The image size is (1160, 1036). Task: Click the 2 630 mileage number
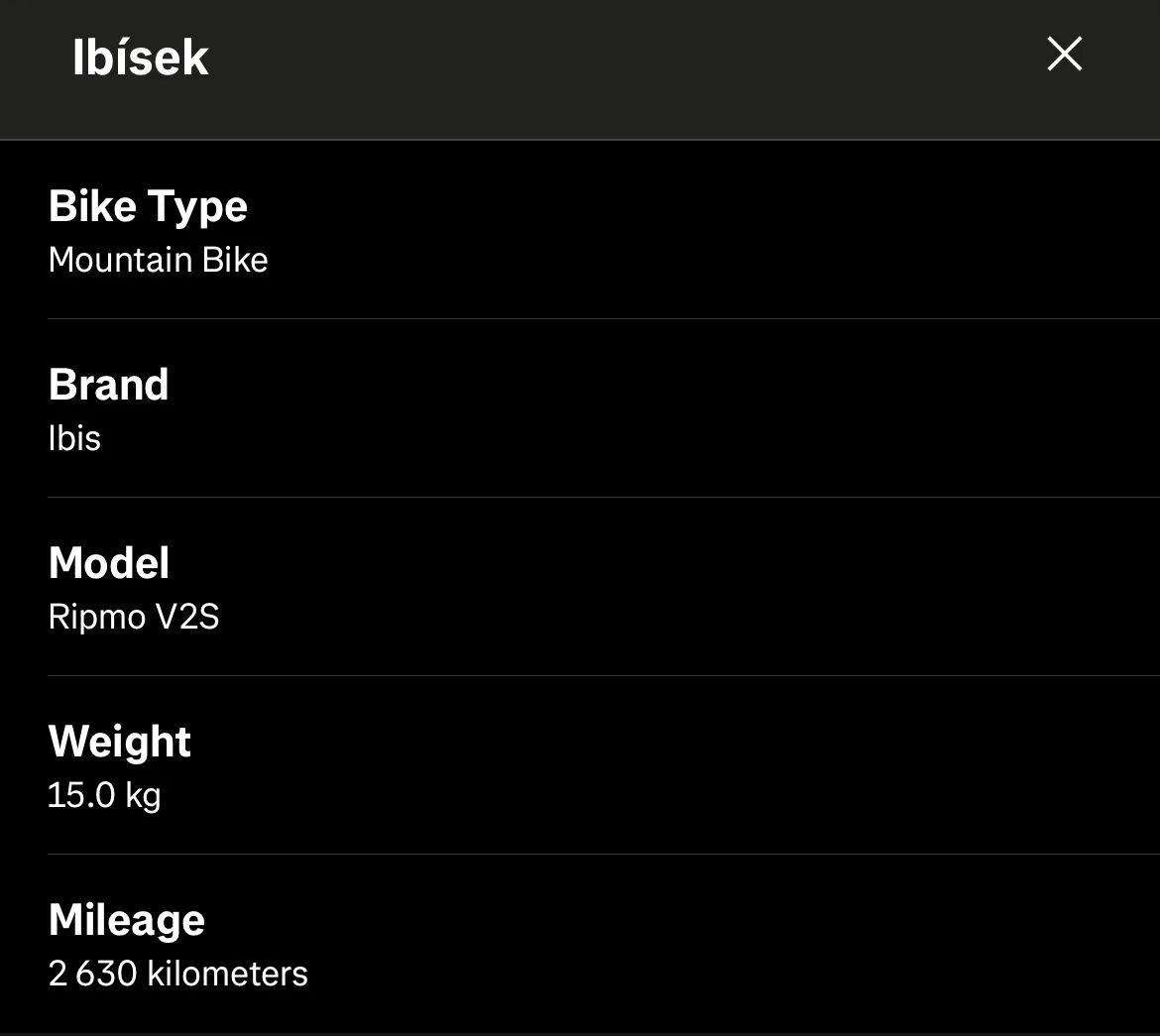[x=92, y=974]
